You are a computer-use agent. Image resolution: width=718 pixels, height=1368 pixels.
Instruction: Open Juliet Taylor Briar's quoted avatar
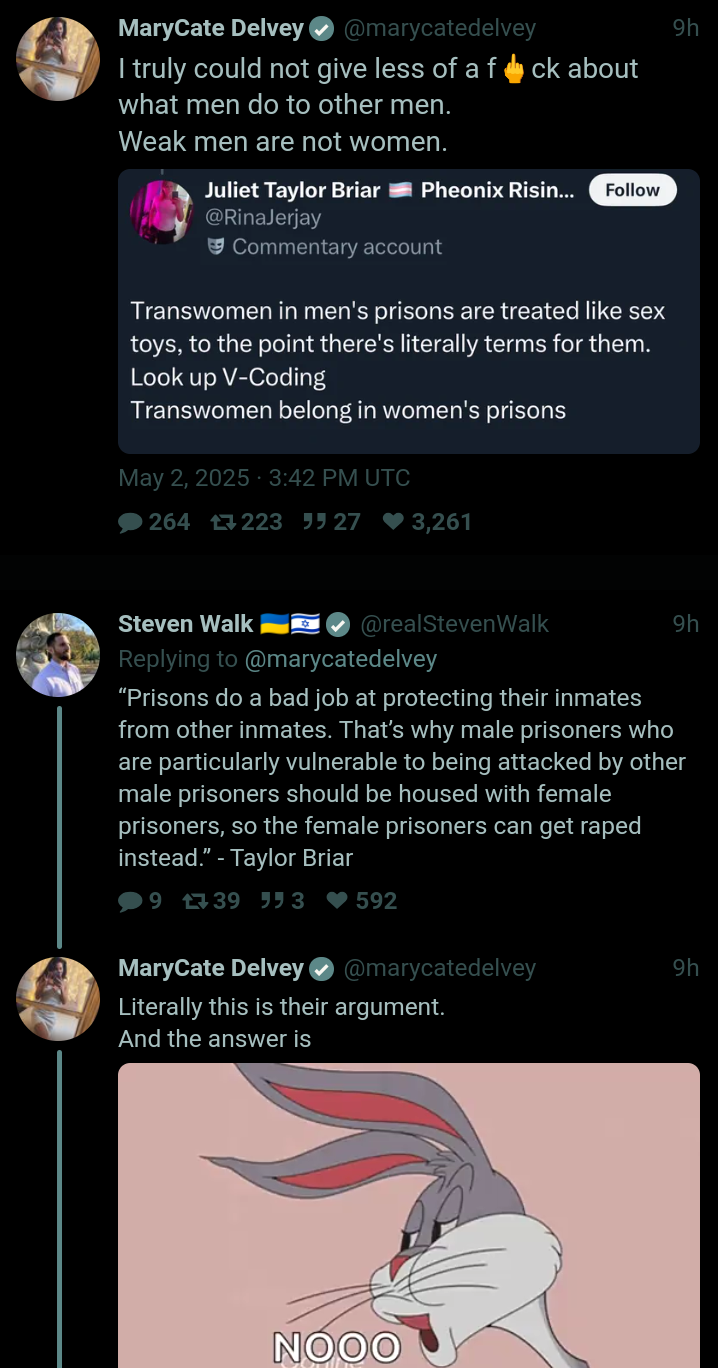click(x=161, y=211)
